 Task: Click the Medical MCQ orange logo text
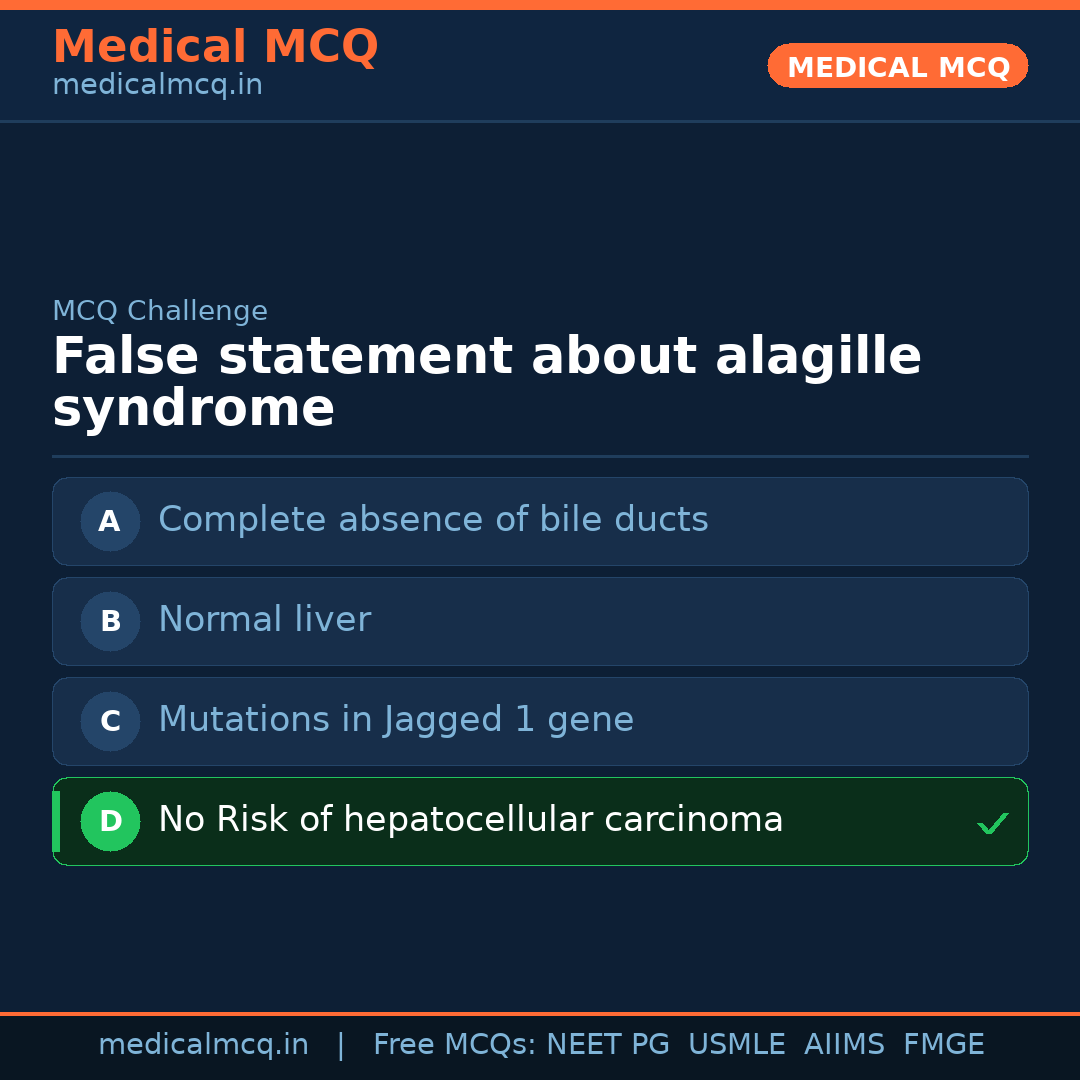(215, 46)
